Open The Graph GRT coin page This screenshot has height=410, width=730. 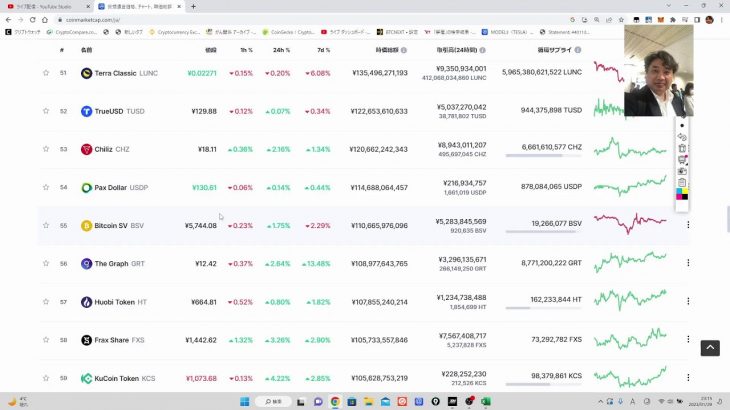pyautogui.click(x=113, y=264)
